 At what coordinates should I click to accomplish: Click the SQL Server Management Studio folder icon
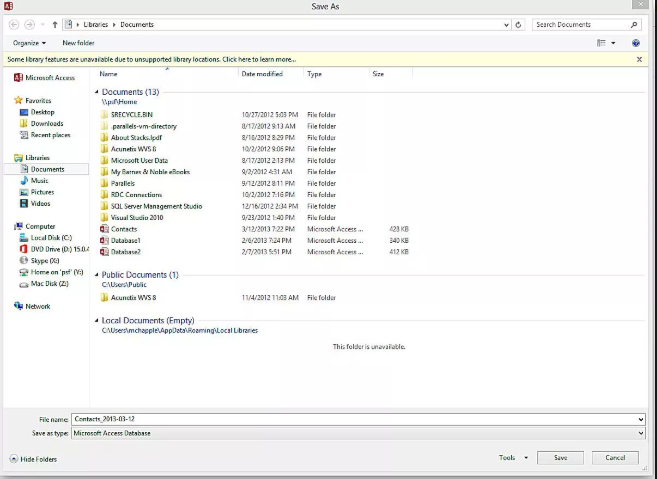(x=104, y=206)
